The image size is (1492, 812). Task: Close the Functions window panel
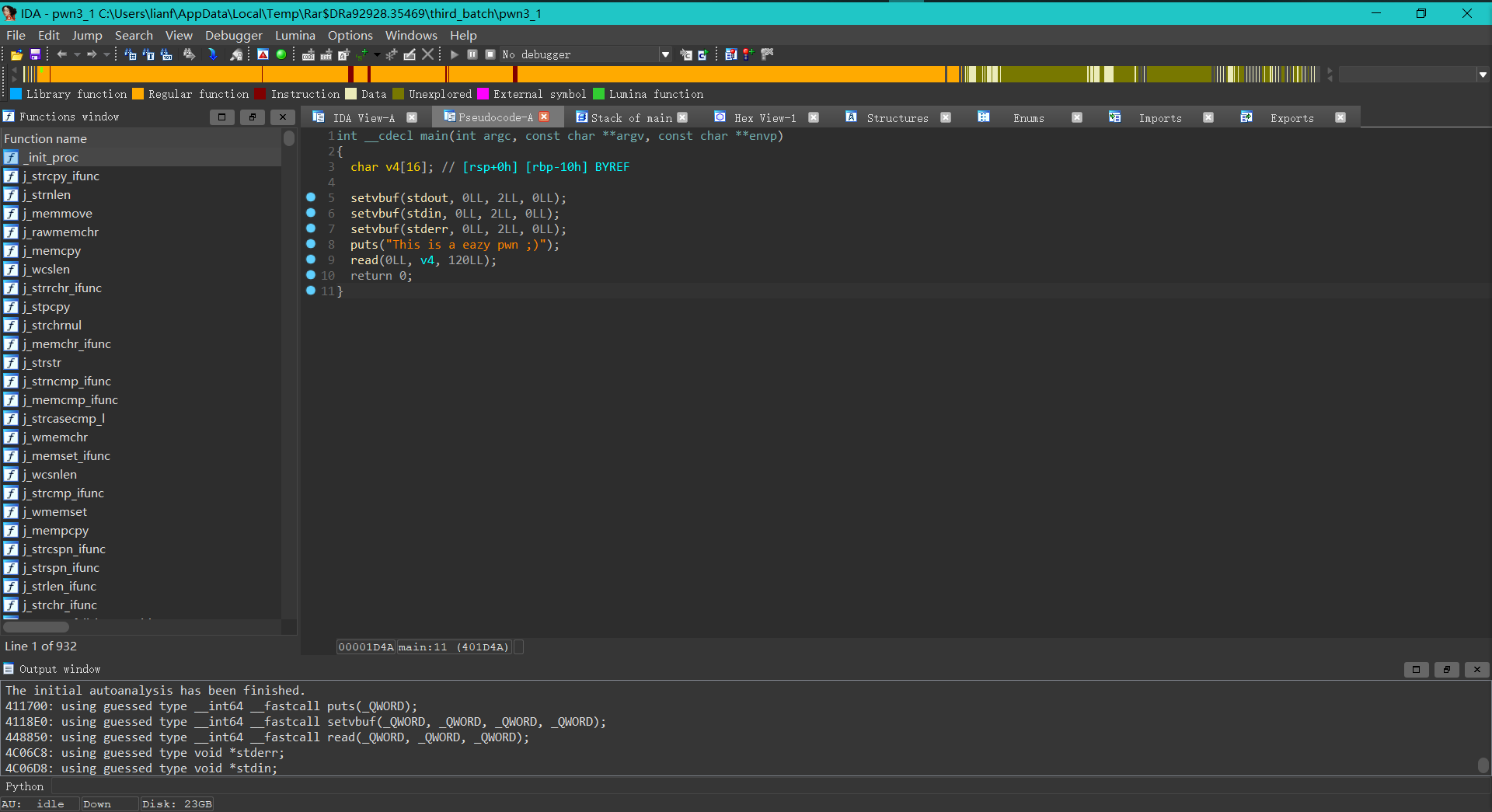[x=282, y=117]
